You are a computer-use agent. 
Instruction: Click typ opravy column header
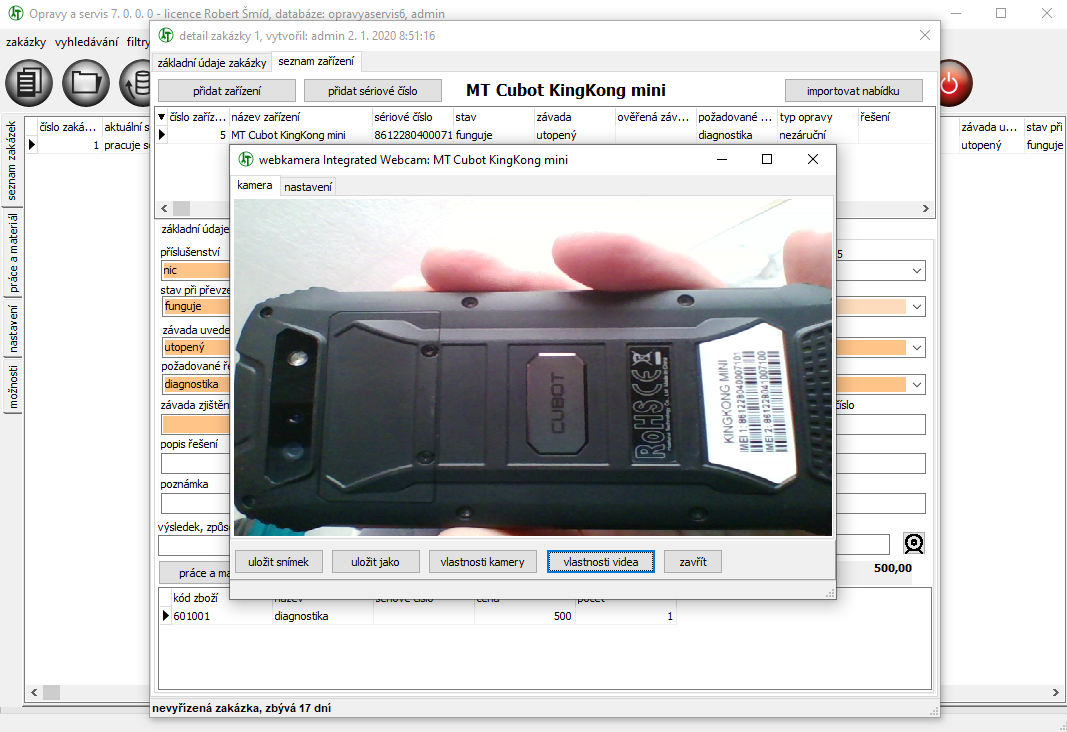click(818, 117)
